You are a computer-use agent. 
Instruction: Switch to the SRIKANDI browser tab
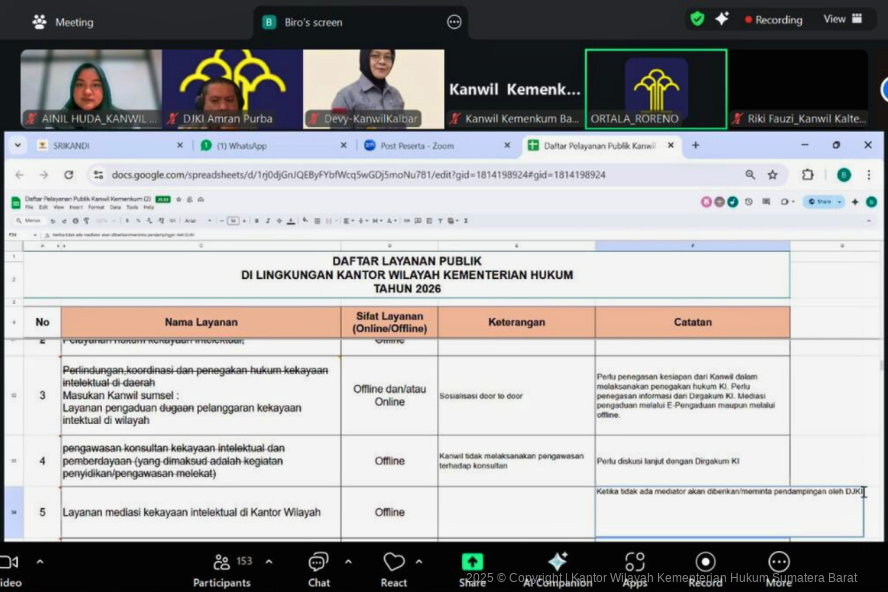click(100, 145)
